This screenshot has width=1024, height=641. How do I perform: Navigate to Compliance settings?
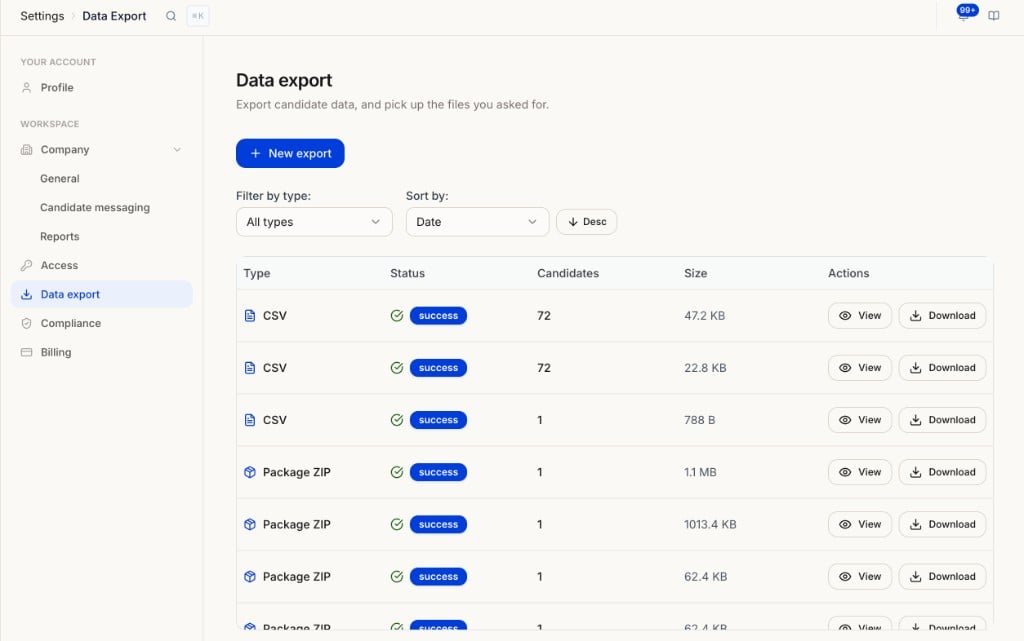(102, 323)
